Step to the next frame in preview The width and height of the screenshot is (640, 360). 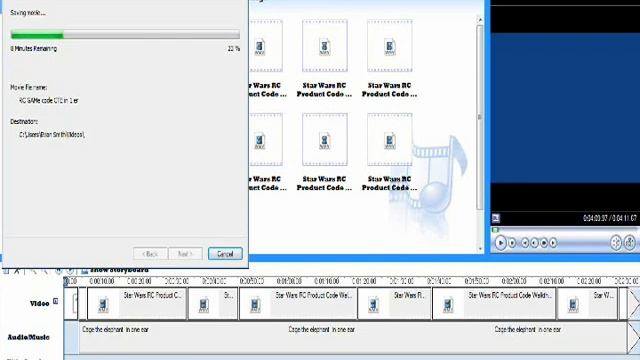[x=544, y=243]
